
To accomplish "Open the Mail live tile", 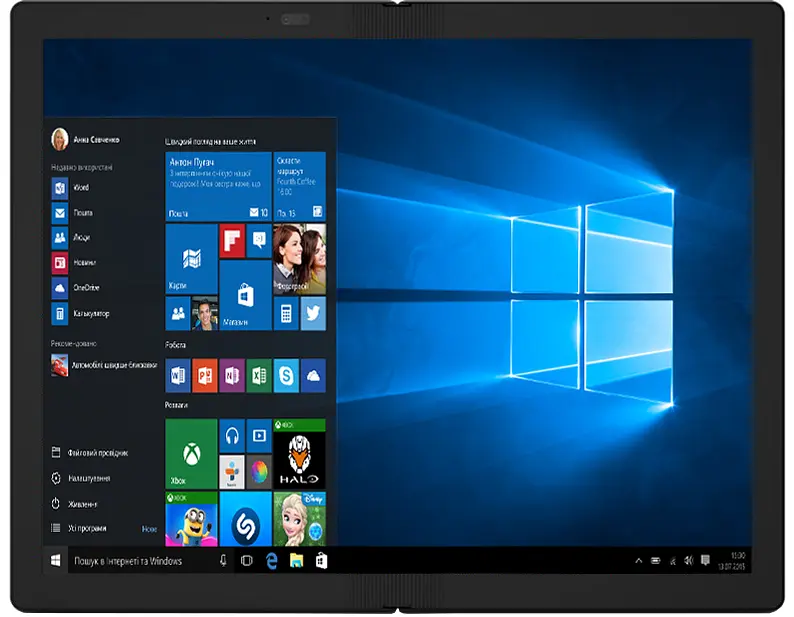I will [x=218, y=186].
